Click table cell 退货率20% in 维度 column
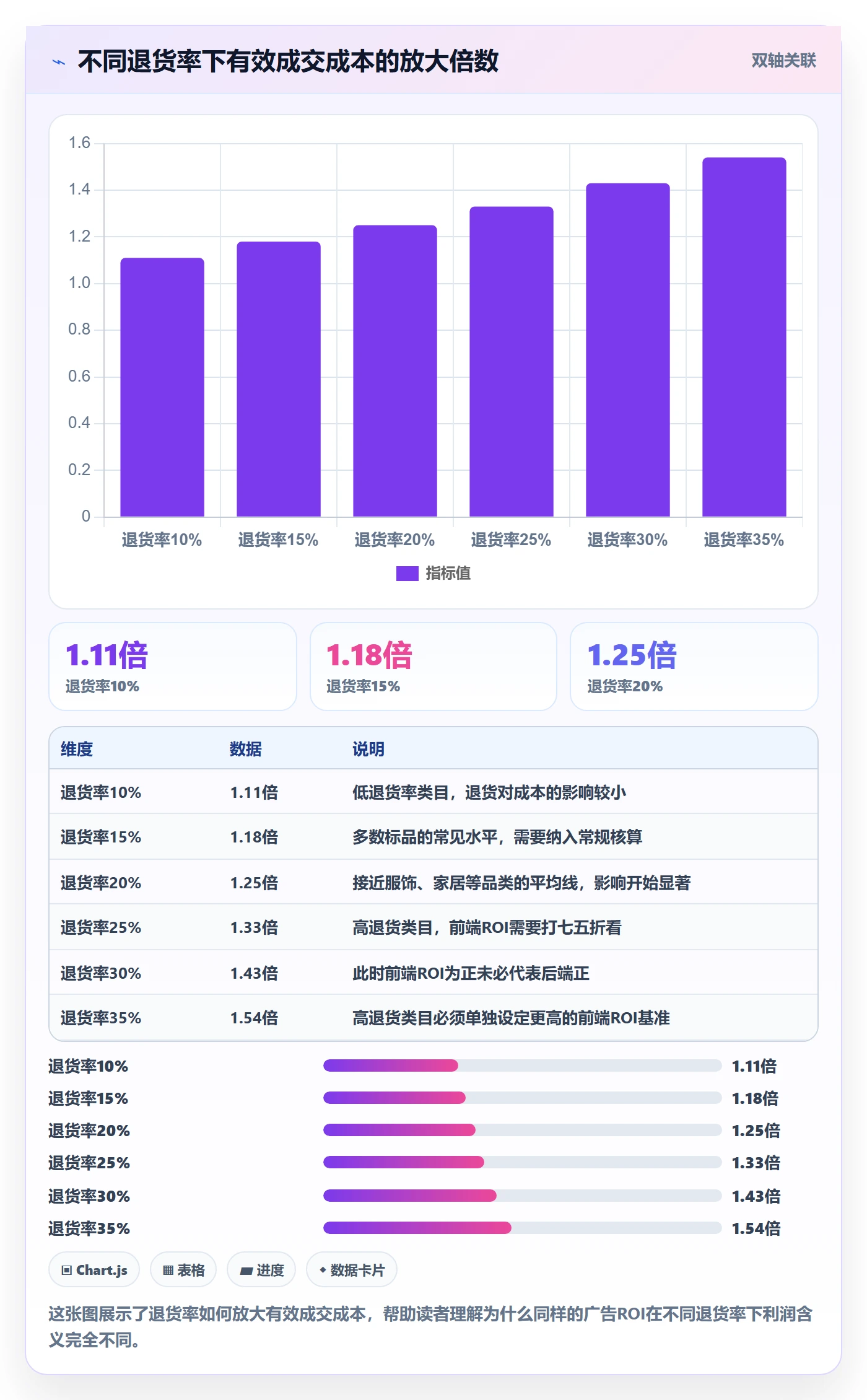 click(101, 883)
